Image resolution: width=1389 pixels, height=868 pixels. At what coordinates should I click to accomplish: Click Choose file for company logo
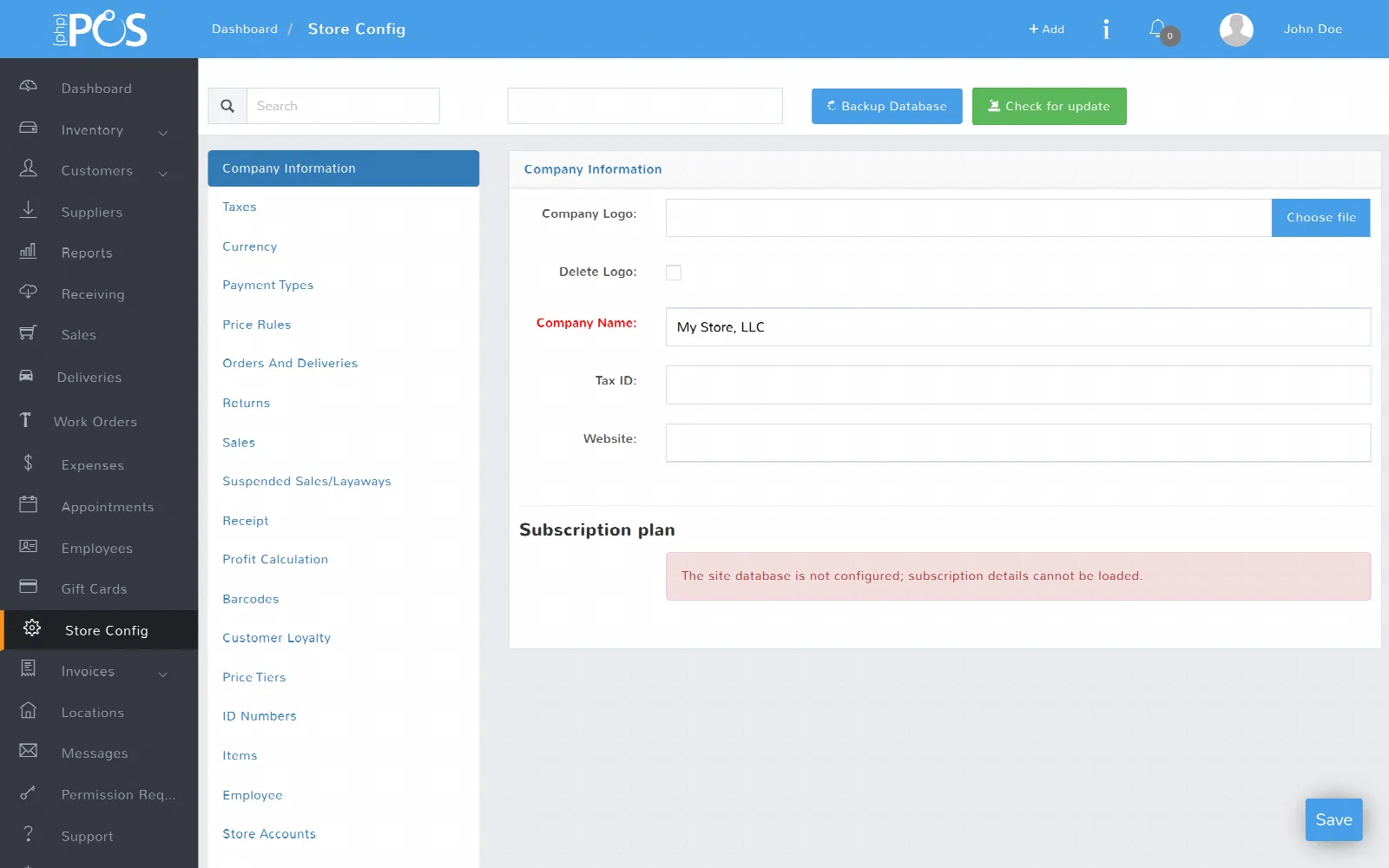tap(1321, 218)
